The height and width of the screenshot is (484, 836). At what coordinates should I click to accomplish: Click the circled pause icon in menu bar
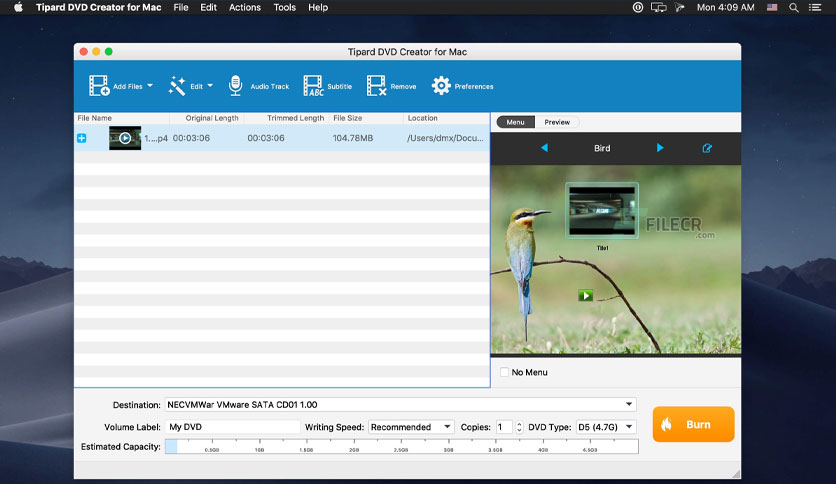638,7
